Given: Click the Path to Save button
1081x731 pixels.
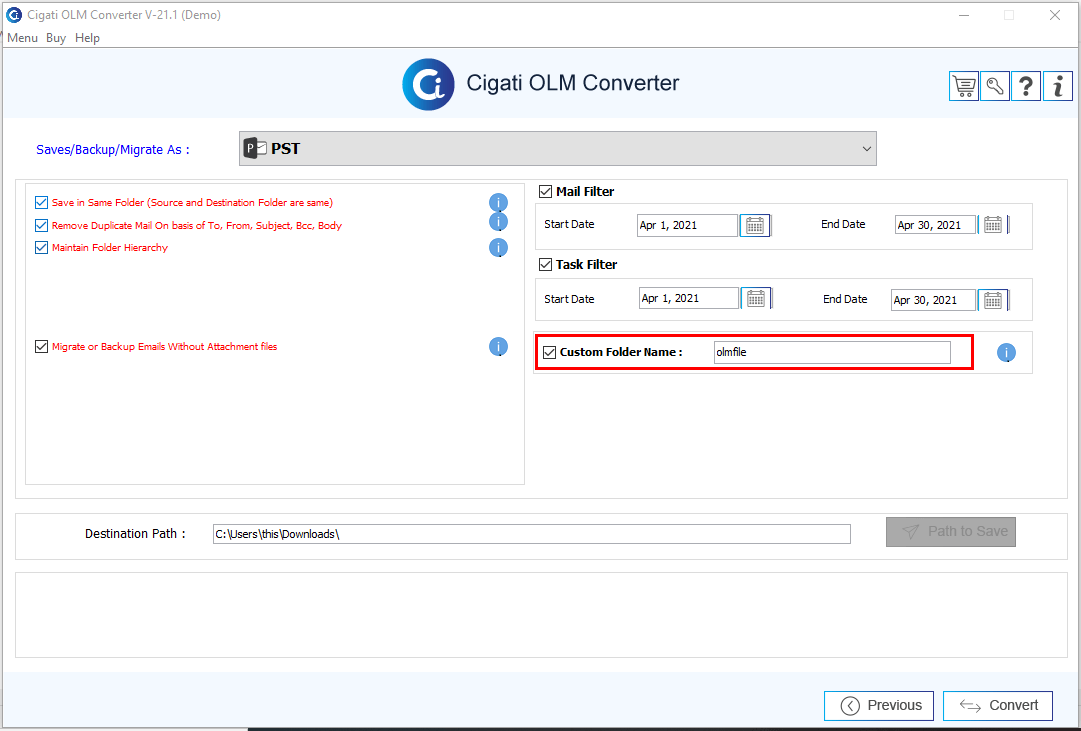Looking at the screenshot, I should pos(951,532).
